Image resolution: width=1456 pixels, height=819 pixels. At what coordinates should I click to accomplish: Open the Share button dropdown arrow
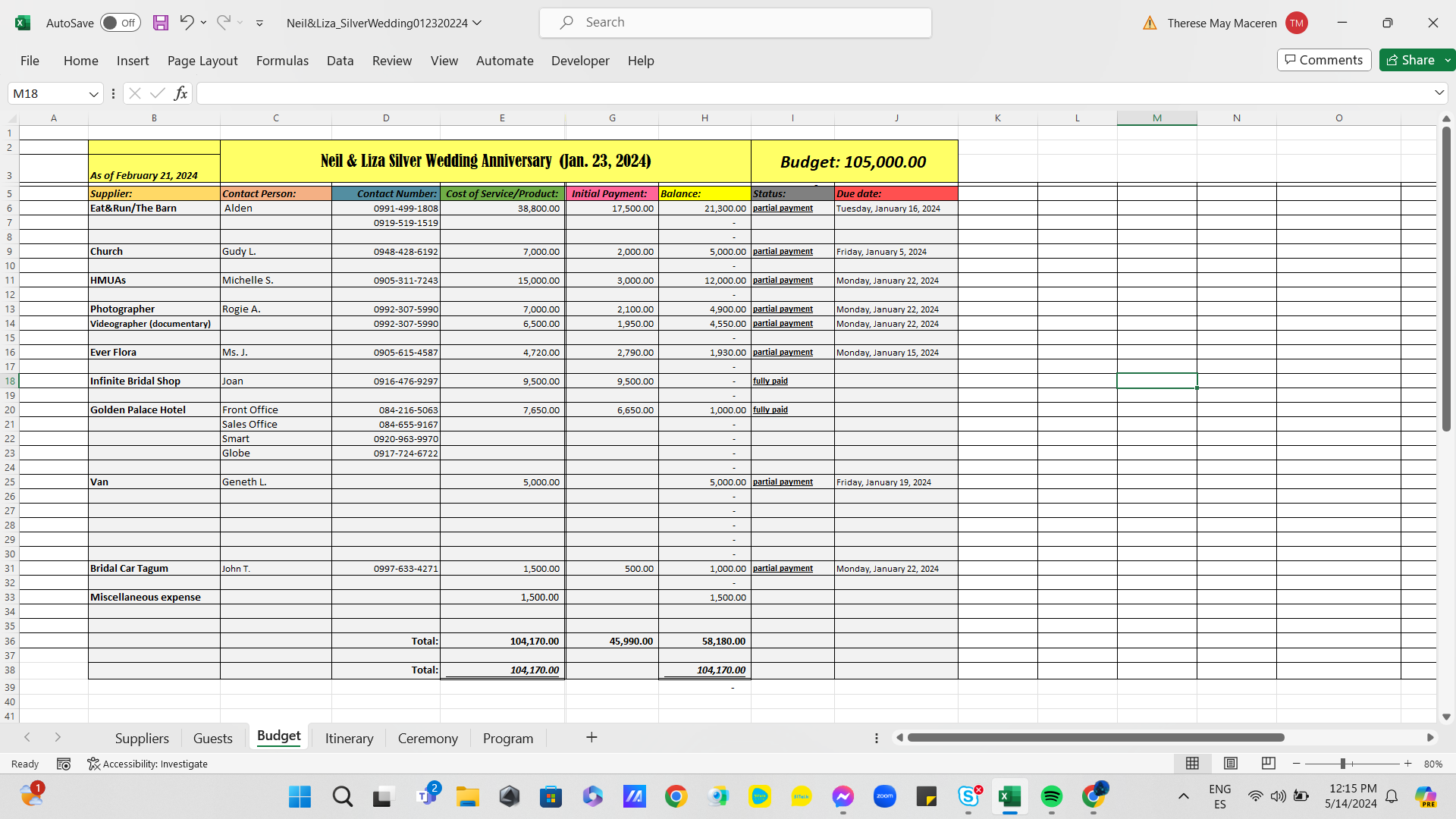[1448, 60]
